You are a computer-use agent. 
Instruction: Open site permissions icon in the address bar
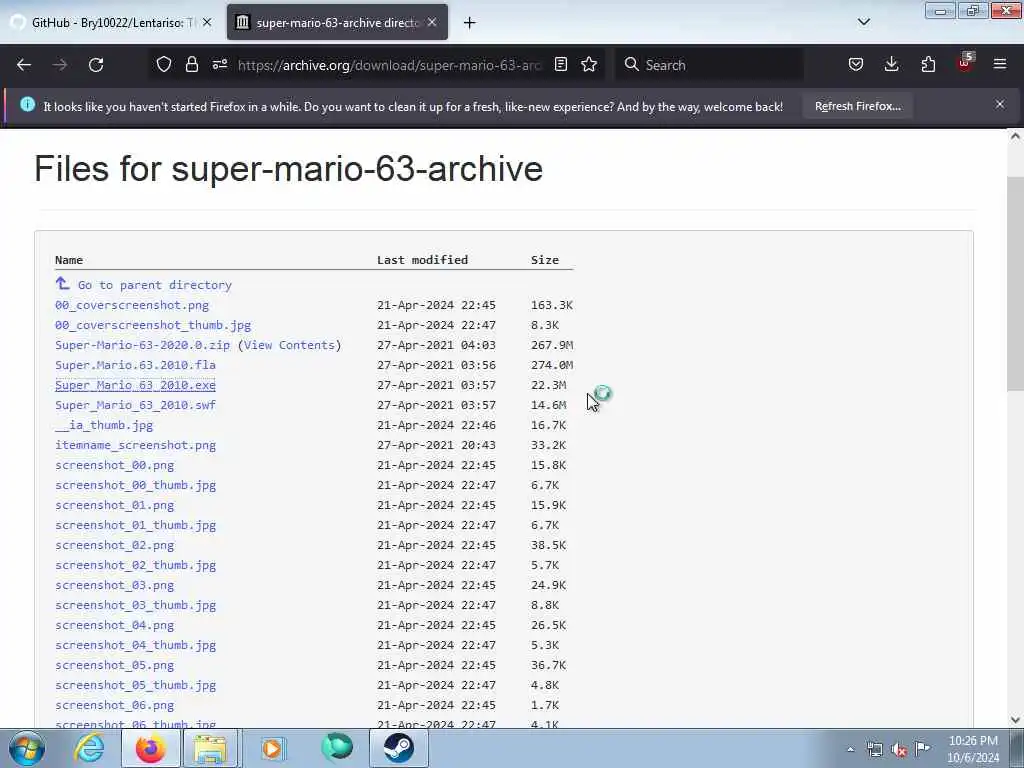point(220,64)
